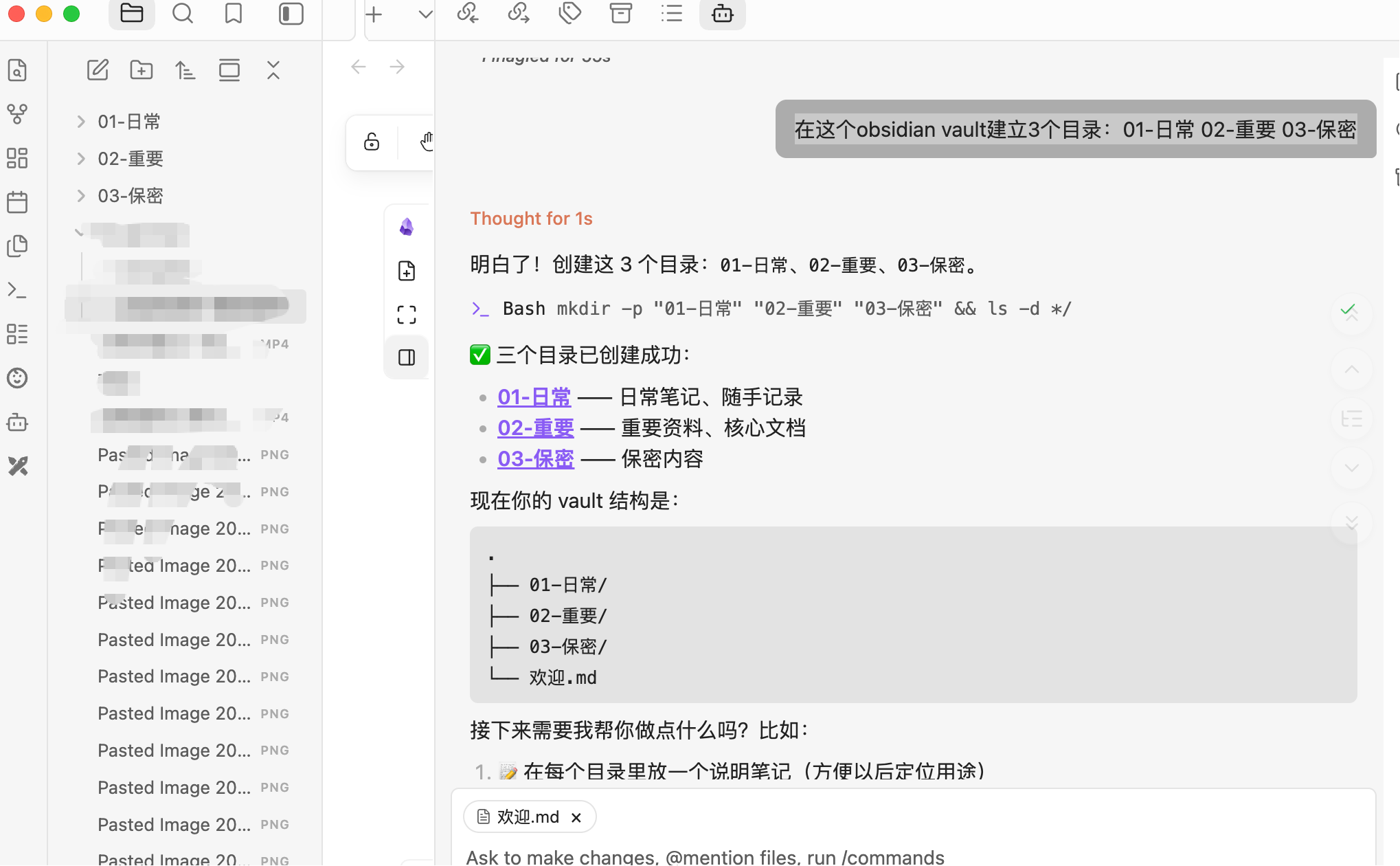This screenshot has width=1400, height=866.
Task: Click the fullscreen frame icon
Action: (407, 315)
